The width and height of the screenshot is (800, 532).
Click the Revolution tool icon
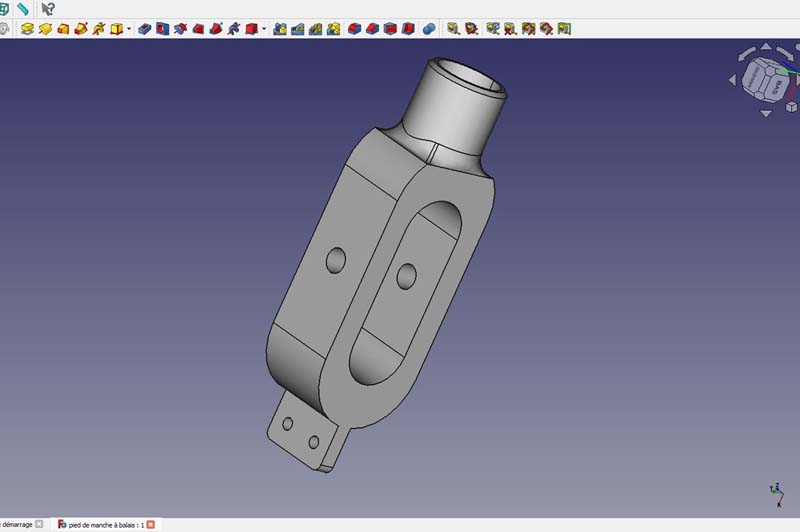tap(45, 29)
